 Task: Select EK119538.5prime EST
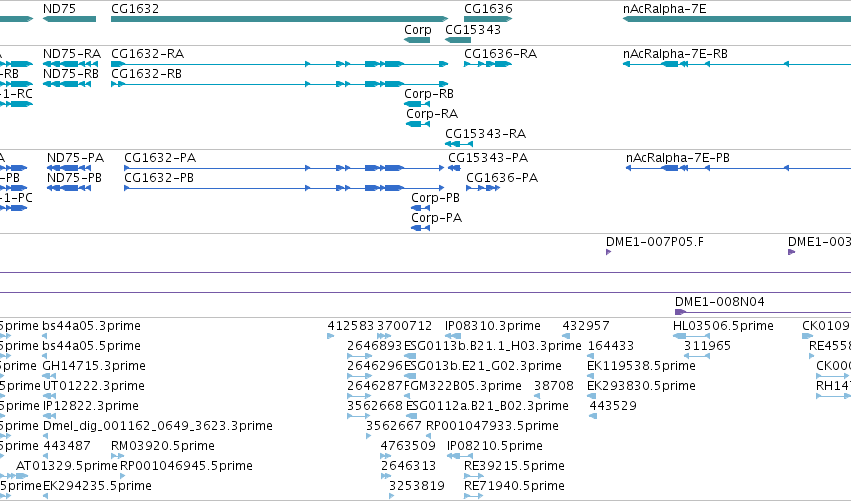591,376
